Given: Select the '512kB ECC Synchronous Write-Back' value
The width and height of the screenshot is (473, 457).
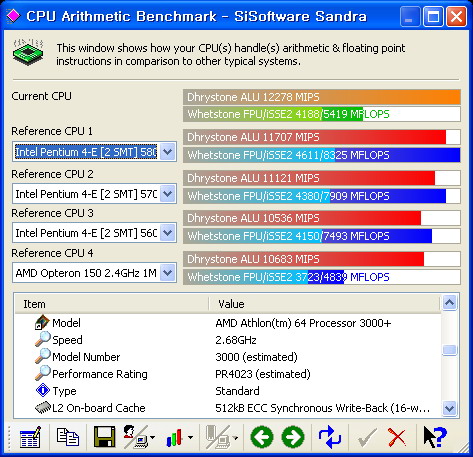Looking at the screenshot, I should coord(322,408).
